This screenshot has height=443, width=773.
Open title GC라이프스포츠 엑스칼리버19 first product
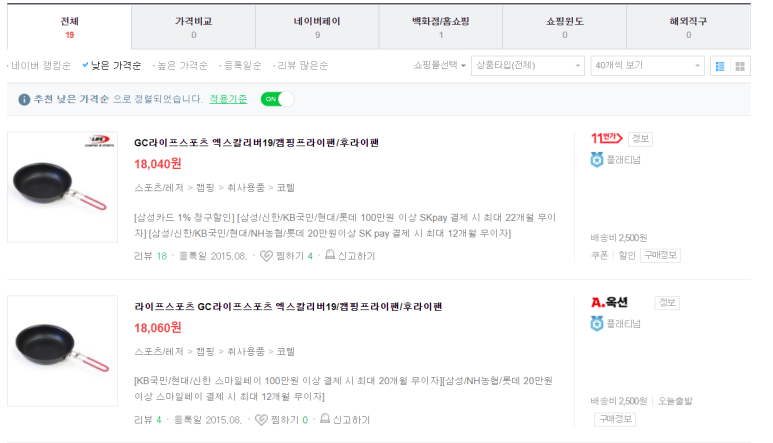click(256, 142)
